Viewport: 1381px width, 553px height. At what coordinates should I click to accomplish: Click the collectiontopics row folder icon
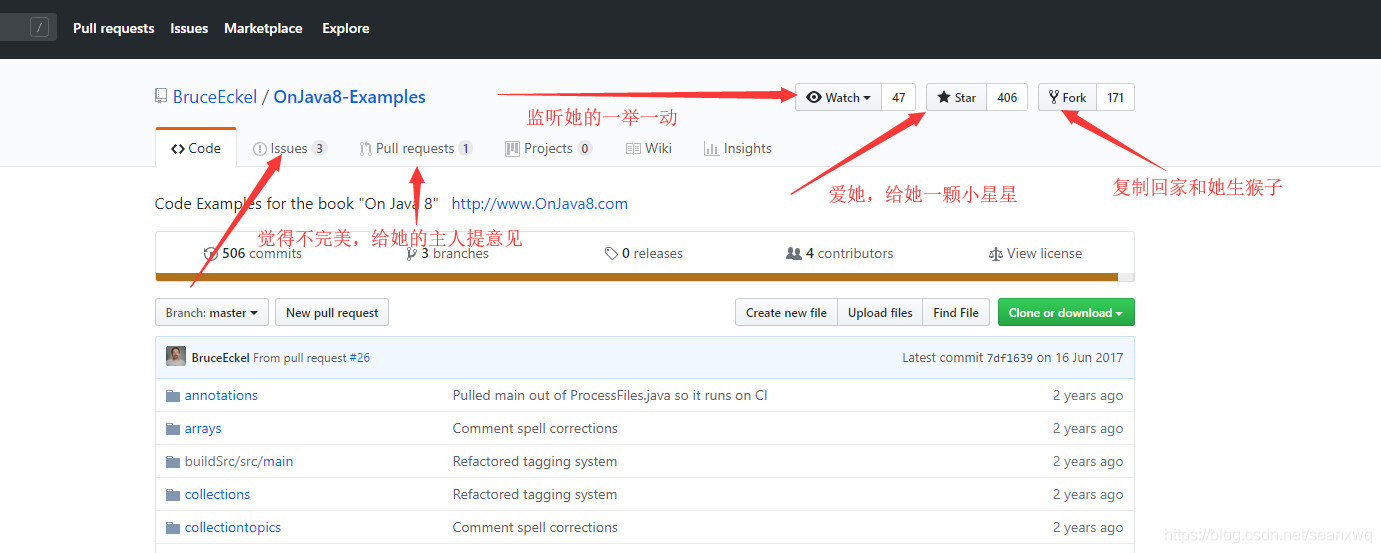coord(172,527)
